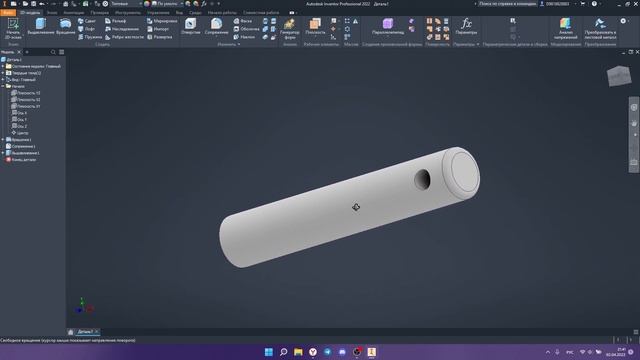The width and height of the screenshot is (640, 360).
Task: Select Конец детали marker in browser
Action: coord(21,160)
